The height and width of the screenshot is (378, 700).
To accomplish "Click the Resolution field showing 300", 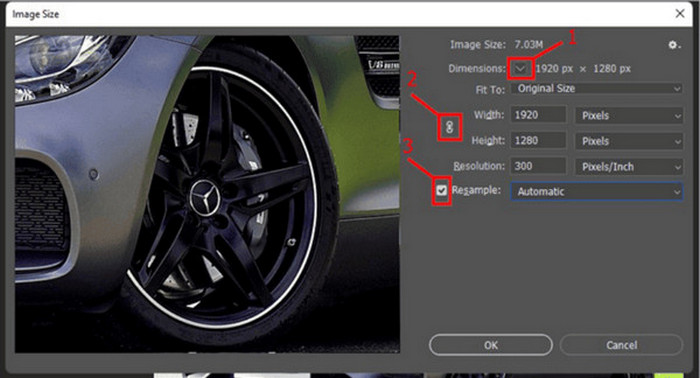I will [538, 166].
